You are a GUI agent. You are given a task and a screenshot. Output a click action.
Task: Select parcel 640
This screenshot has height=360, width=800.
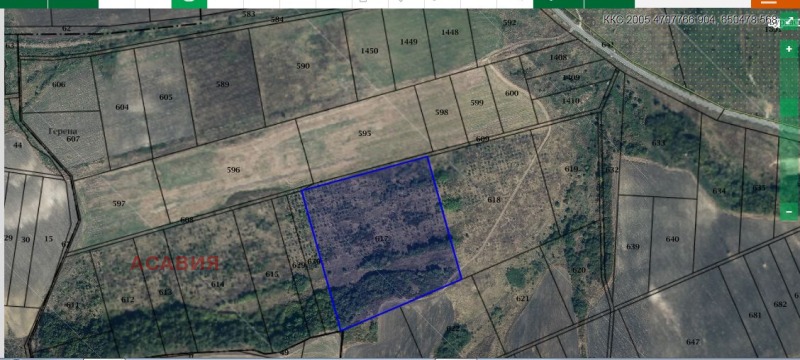672,239
